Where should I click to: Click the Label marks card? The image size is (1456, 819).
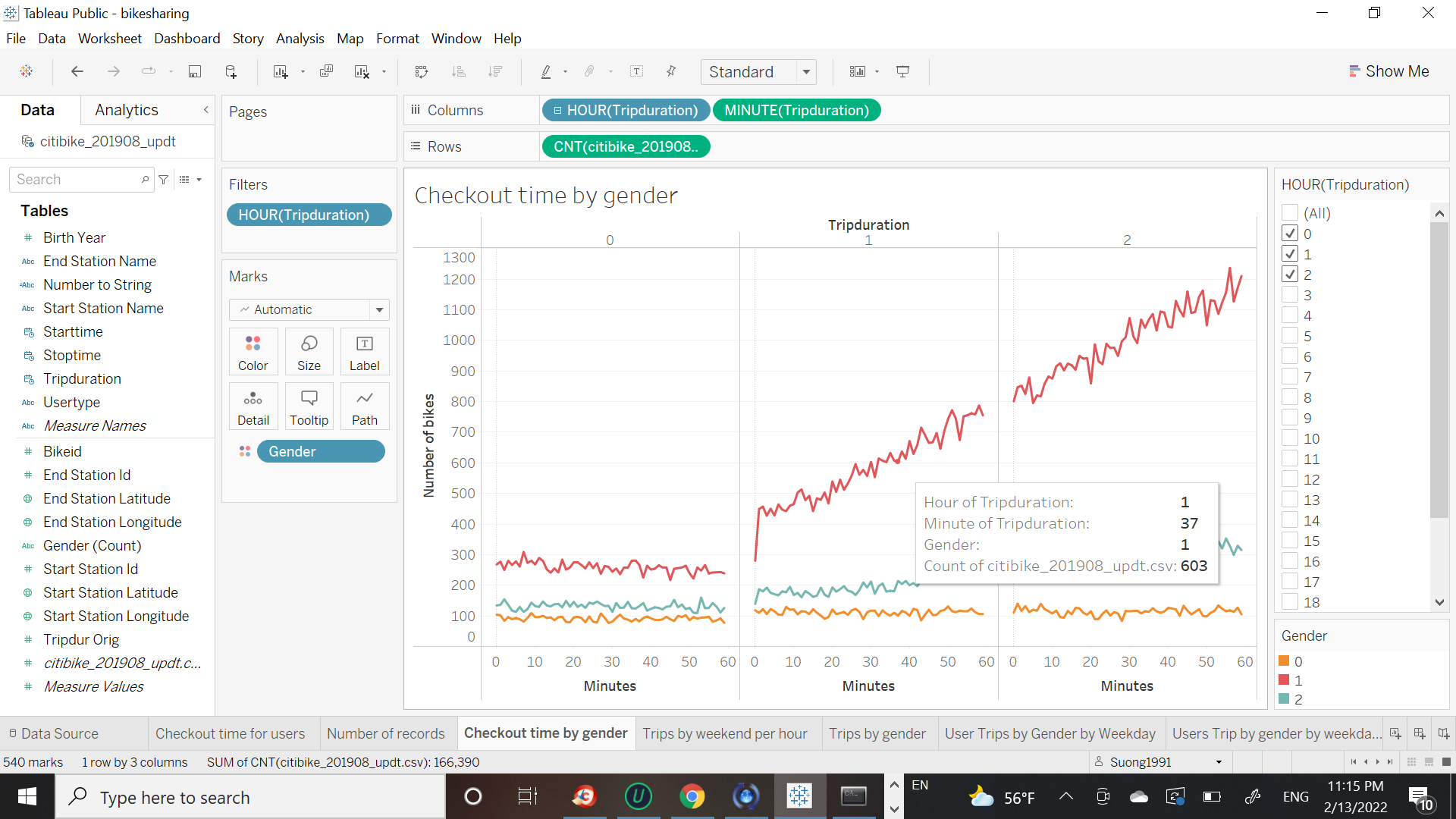pos(364,352)
